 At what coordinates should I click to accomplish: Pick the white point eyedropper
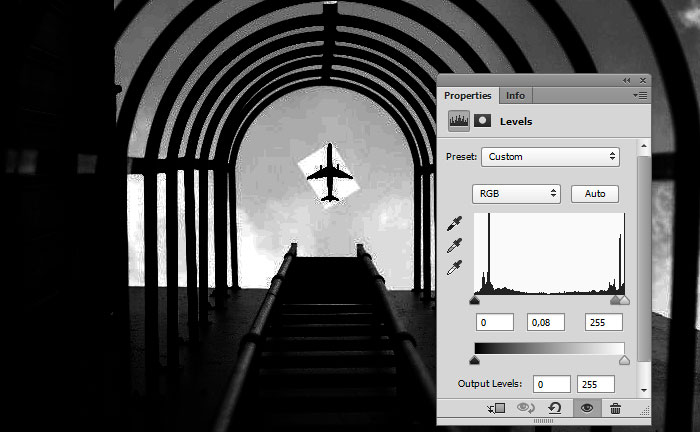[x=454, y=267]
